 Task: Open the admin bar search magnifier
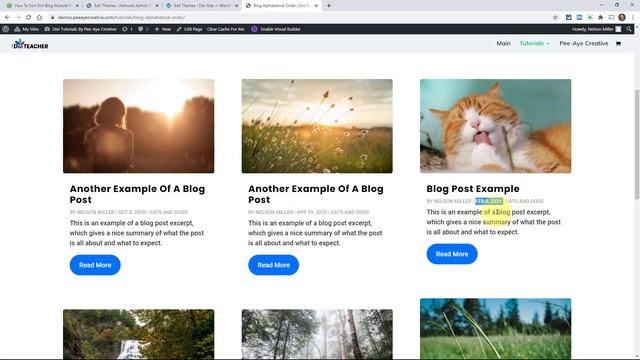[x=629, y=29]
